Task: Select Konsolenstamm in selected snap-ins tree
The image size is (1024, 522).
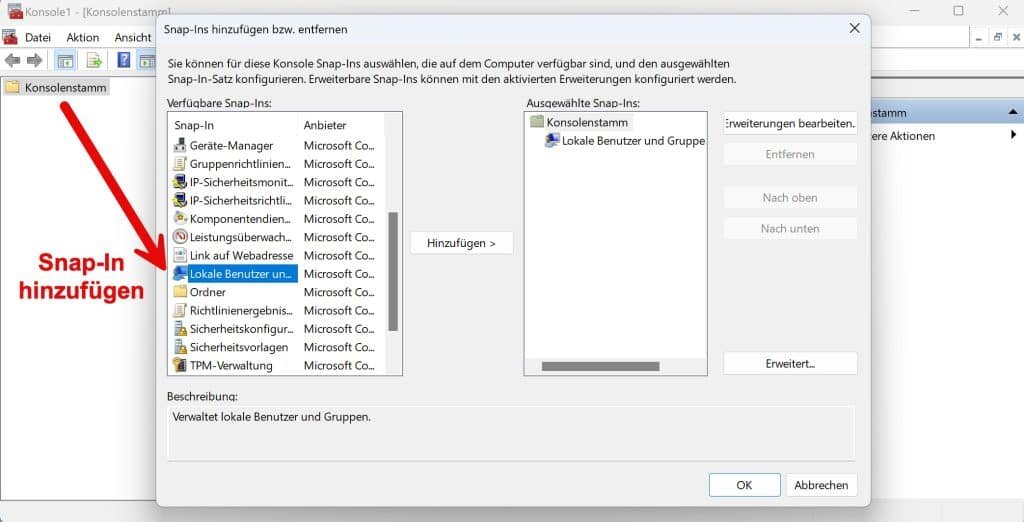Action: click(x=587, y=122)
